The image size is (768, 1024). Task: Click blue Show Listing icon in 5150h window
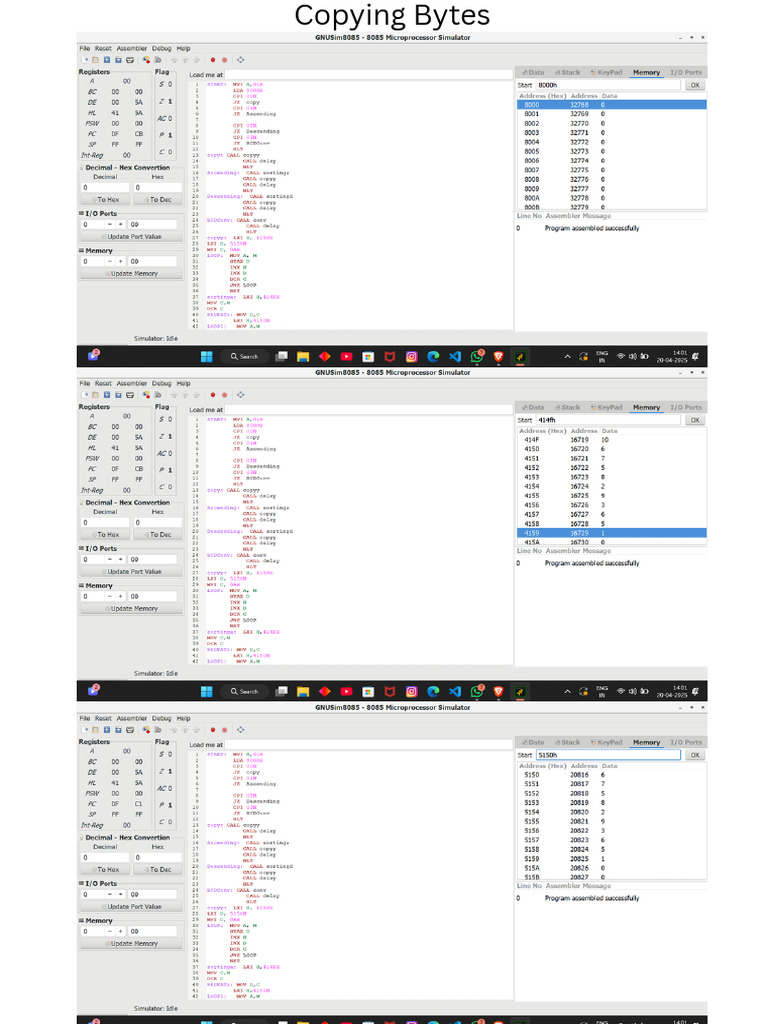pos(240,730)
